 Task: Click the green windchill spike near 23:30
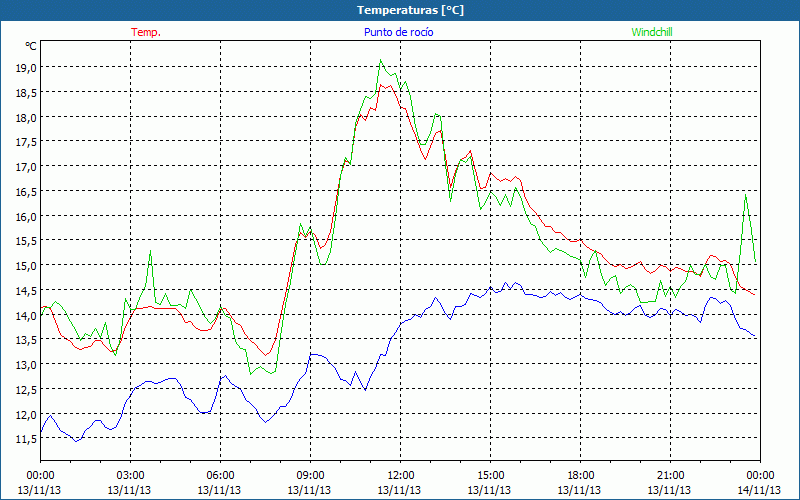(x=745, y=195)
